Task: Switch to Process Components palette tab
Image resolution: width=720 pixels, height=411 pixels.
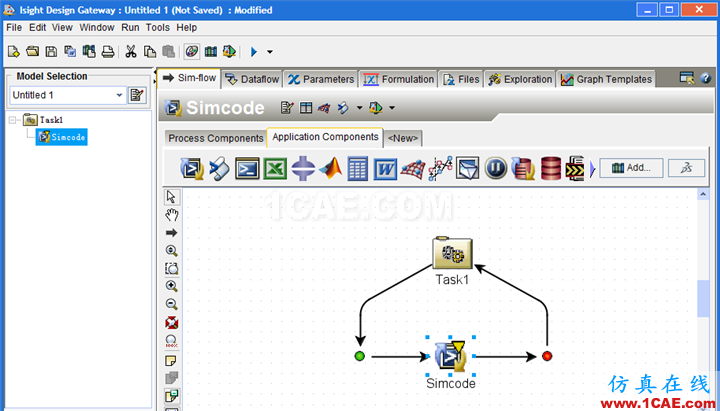Action: click(216, 138)
